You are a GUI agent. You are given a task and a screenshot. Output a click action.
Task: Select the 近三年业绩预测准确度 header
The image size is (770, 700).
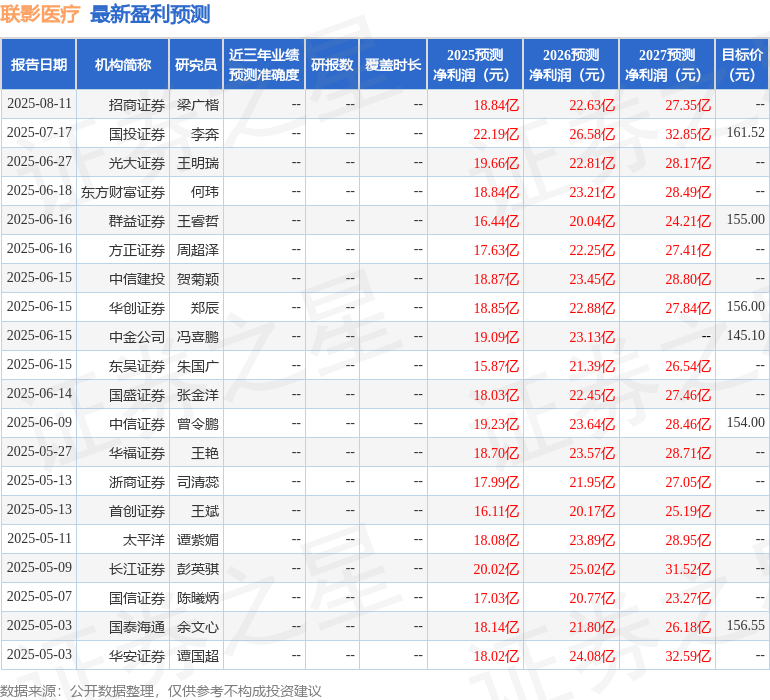263,65
